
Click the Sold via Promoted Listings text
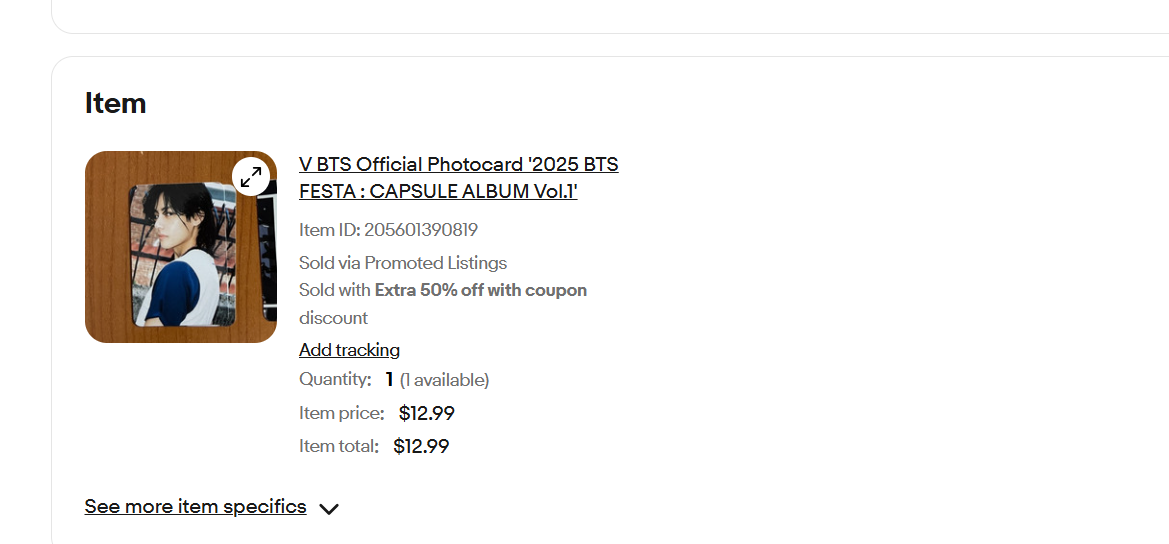tap(403, 263)
